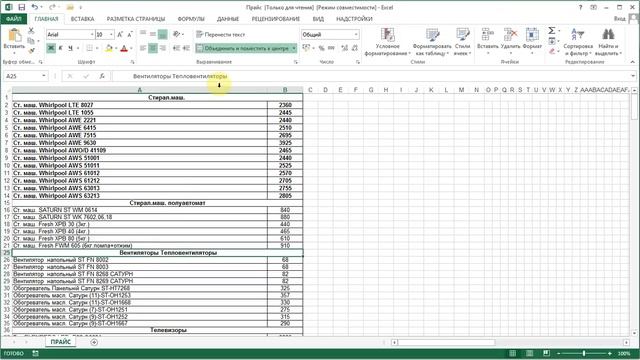The image size is (640, 360).
Task: Apply the yellow fill color bucket
Action: [109, 48]
